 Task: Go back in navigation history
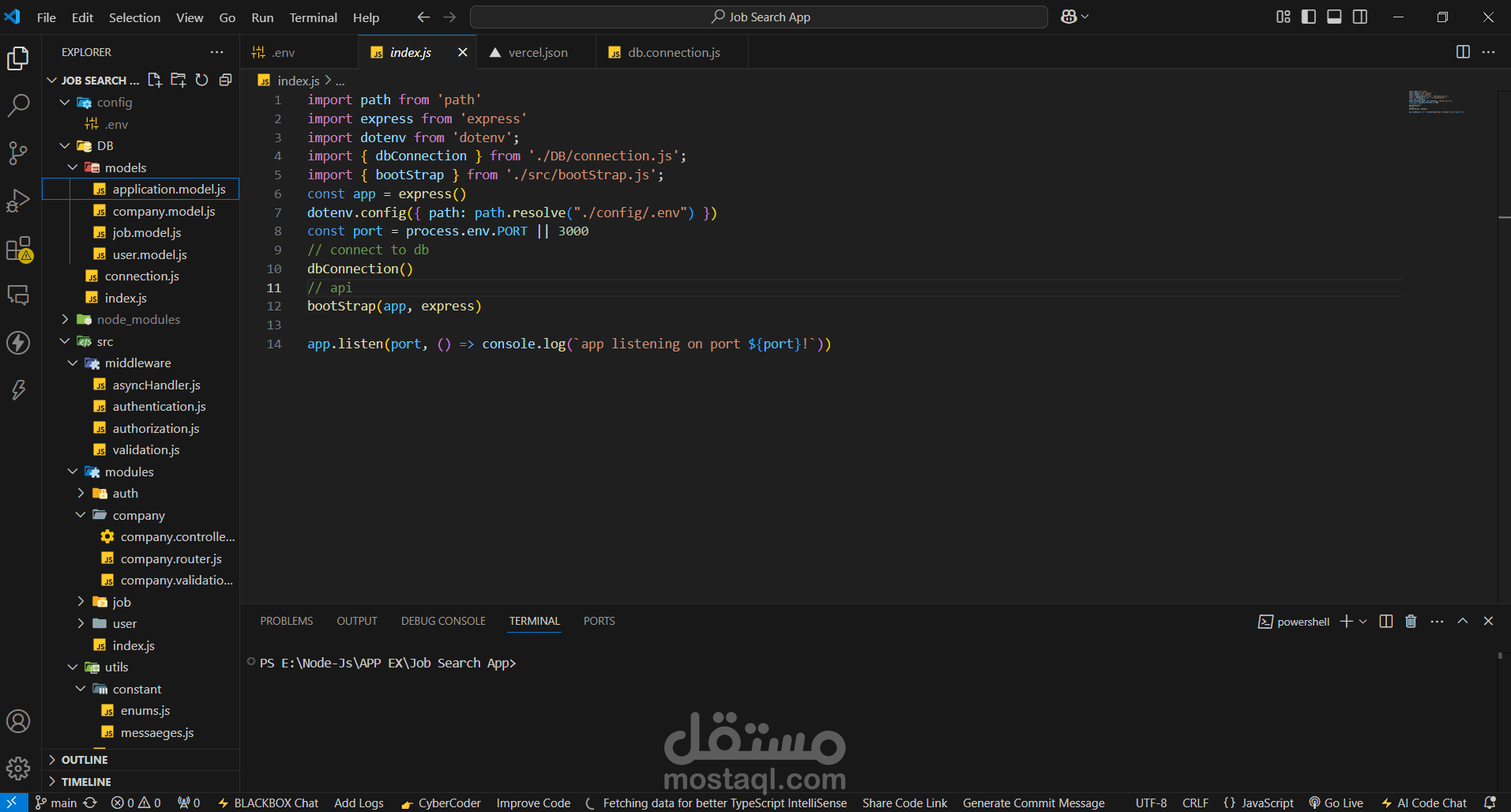coord(423,17)
